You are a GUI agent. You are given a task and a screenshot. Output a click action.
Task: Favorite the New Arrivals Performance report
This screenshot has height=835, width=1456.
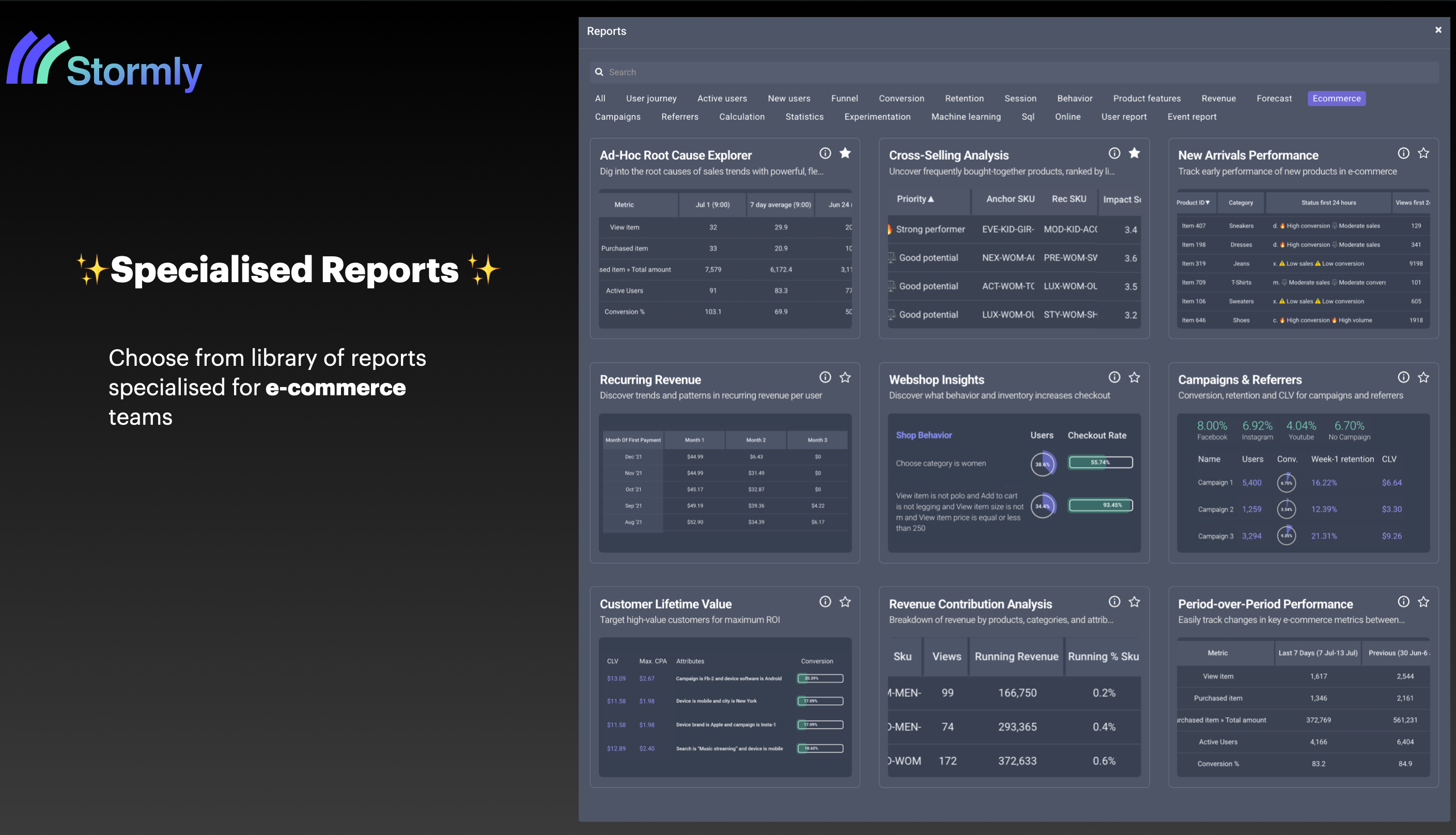click(x=1423, y=153)
